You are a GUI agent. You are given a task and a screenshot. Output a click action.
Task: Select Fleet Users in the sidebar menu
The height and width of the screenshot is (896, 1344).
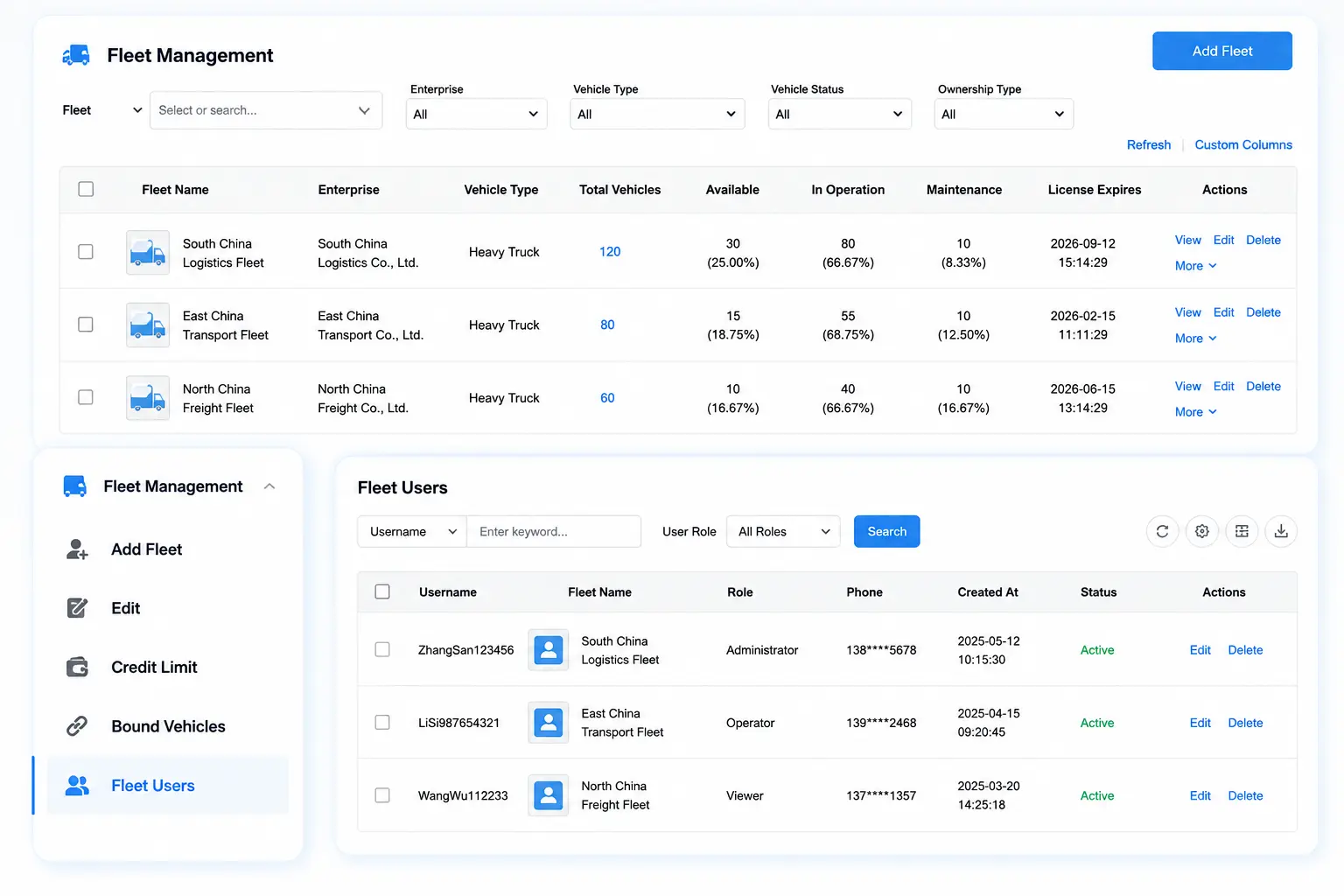[x=168, y=786]
